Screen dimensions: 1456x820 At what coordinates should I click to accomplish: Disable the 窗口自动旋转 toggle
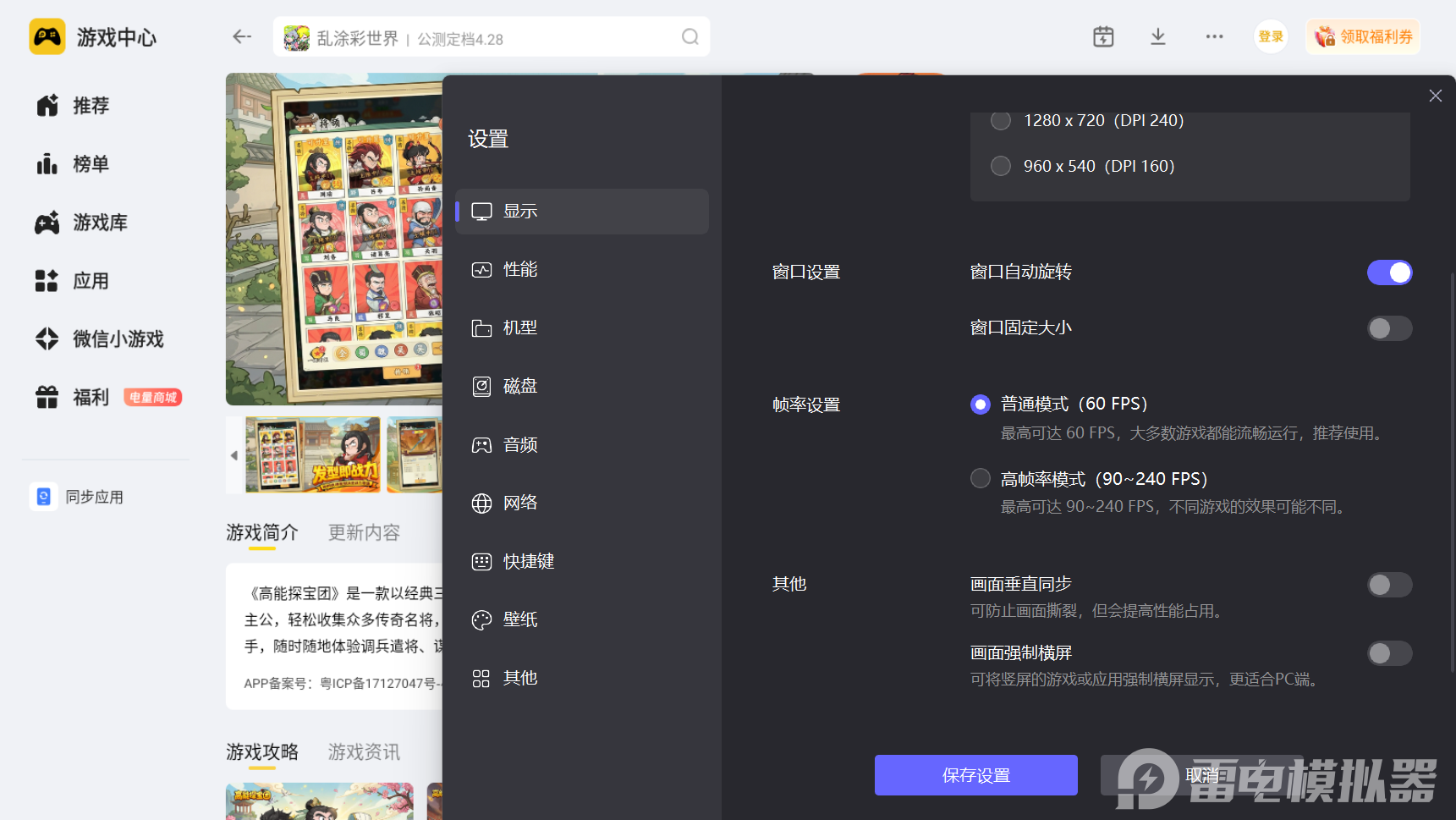[x=1389, y=272]
